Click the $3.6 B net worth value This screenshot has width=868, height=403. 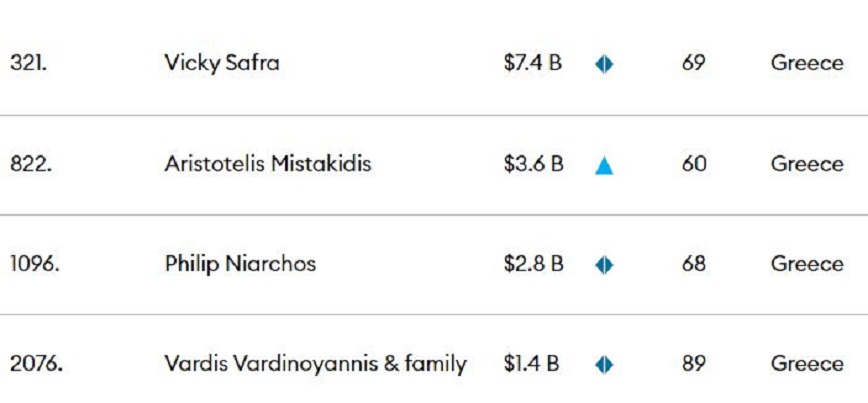533,164
